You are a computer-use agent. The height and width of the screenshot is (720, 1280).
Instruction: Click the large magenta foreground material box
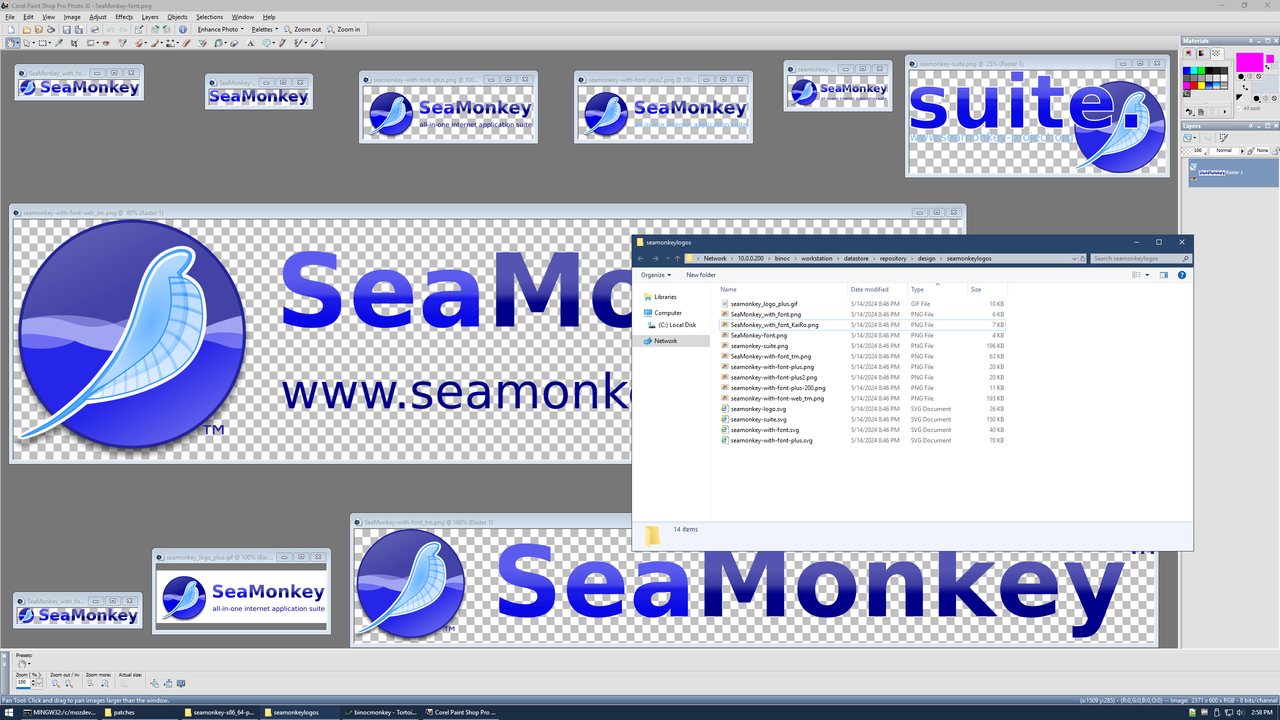1250,62
